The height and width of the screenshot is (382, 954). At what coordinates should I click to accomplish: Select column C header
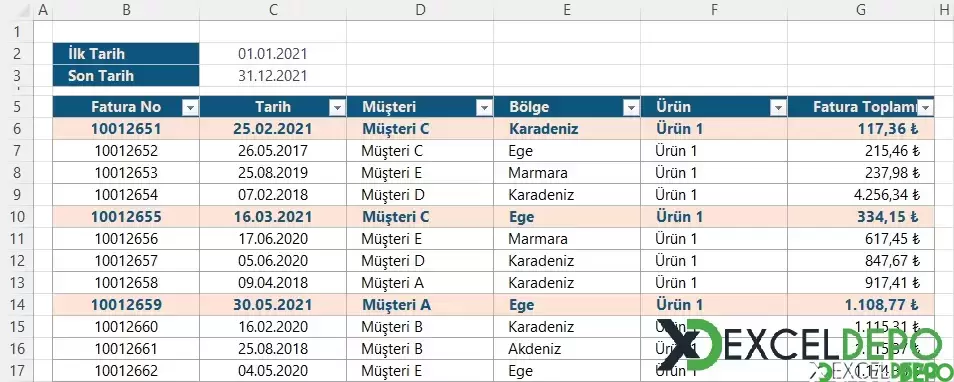273,9
